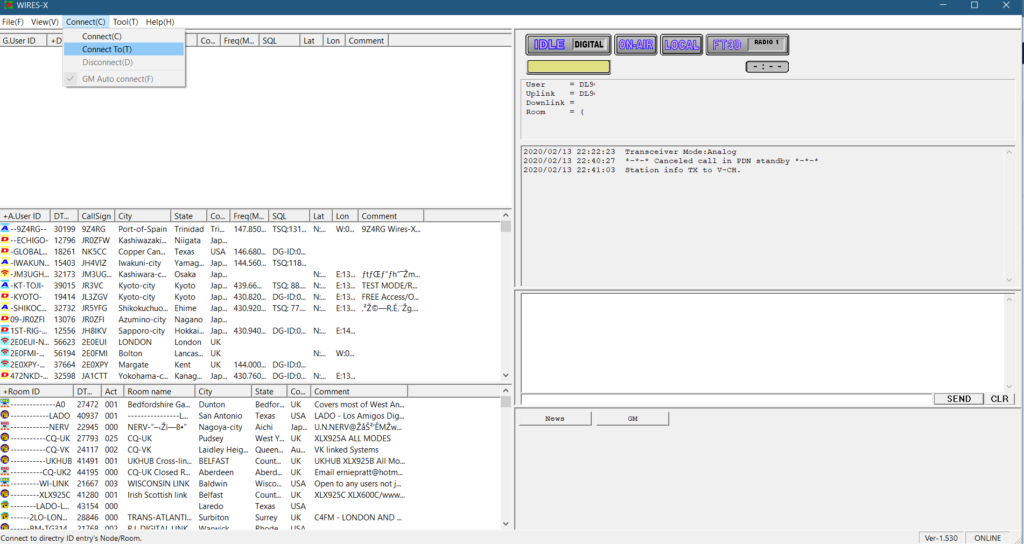Click the node icon for --ECHIGO-
The height and width of the screenshot is (544, 1024).
[5, 240]
